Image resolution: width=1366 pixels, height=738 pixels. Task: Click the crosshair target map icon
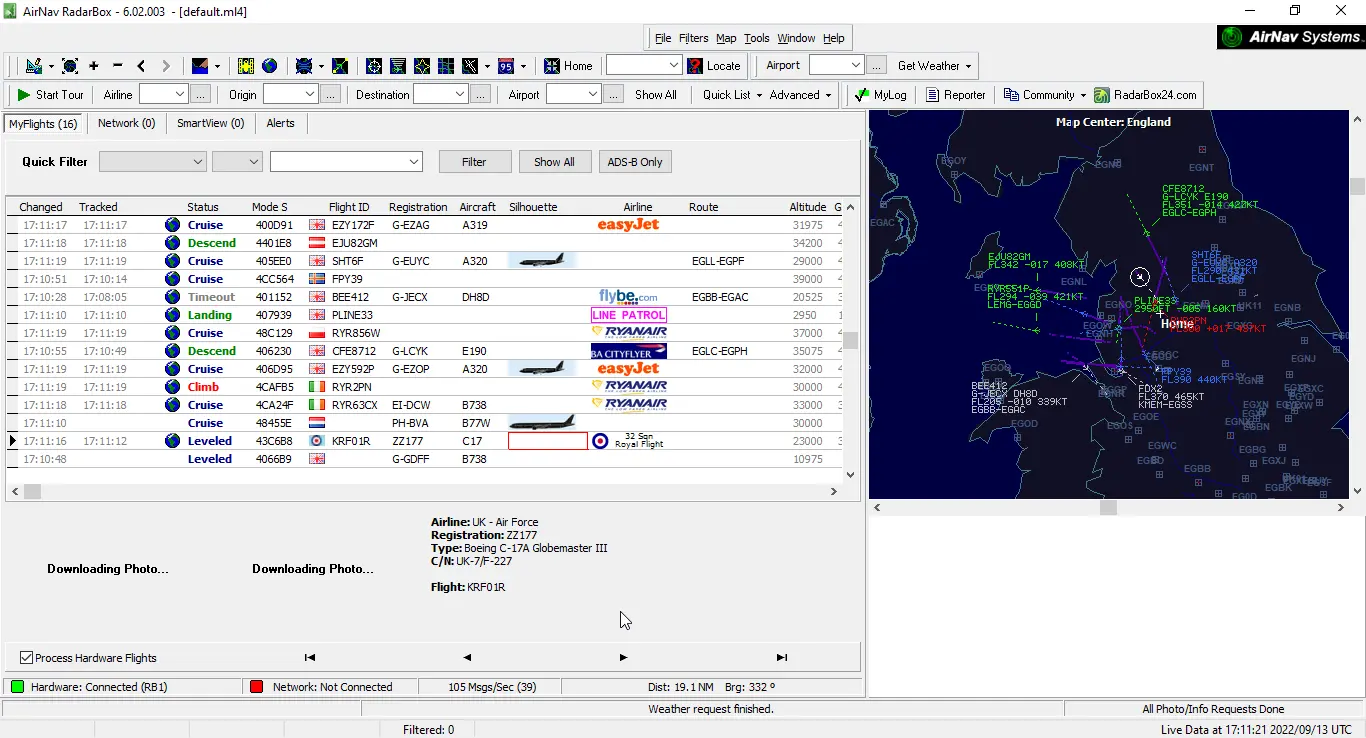pos(374,66)
